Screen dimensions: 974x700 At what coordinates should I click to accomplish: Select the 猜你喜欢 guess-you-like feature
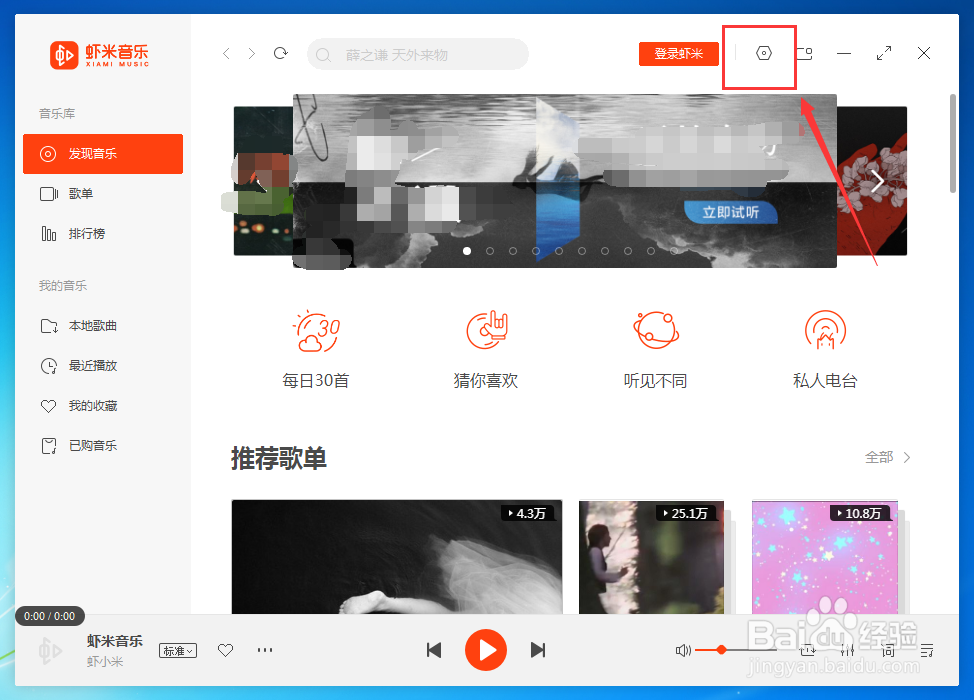(x=486, y=345)
